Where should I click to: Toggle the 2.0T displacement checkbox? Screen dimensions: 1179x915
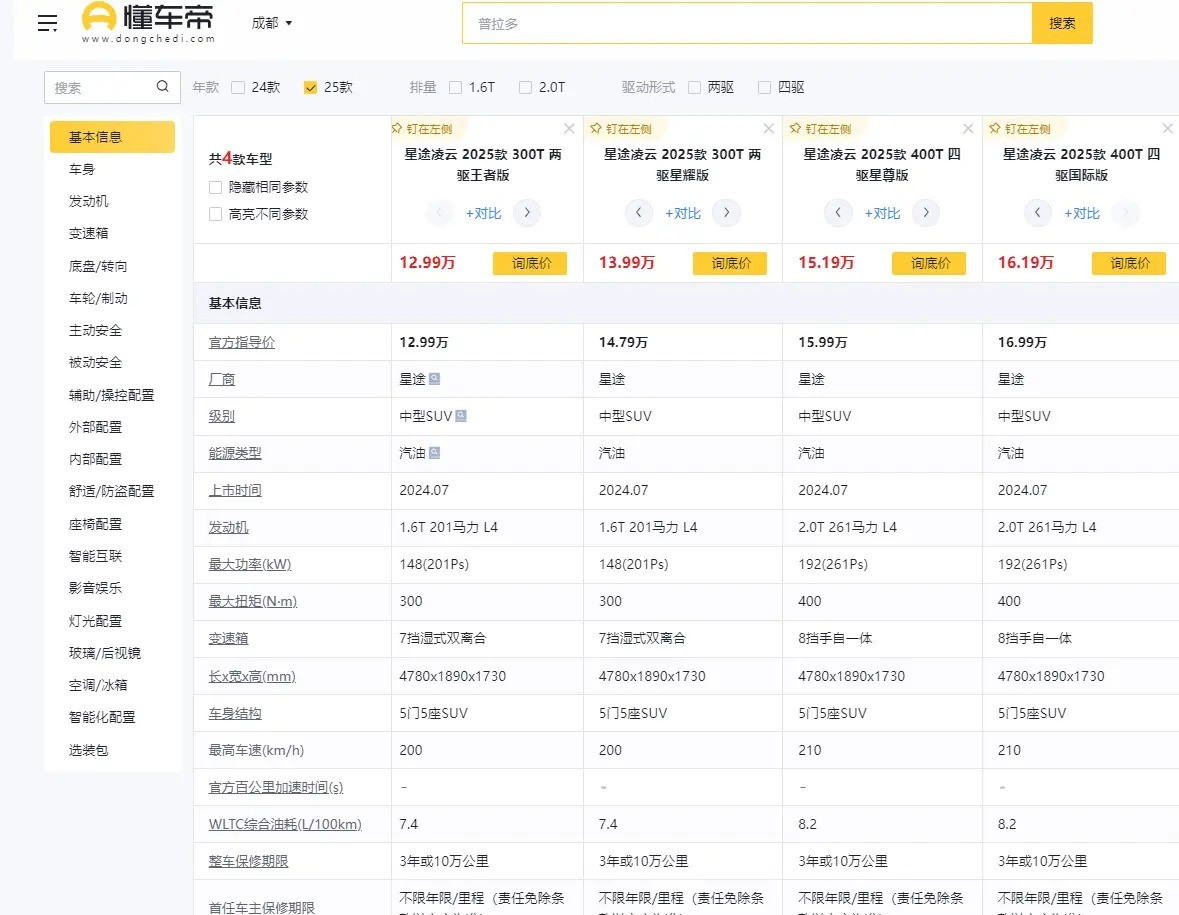pyautogui.click(x=526, y=87)
